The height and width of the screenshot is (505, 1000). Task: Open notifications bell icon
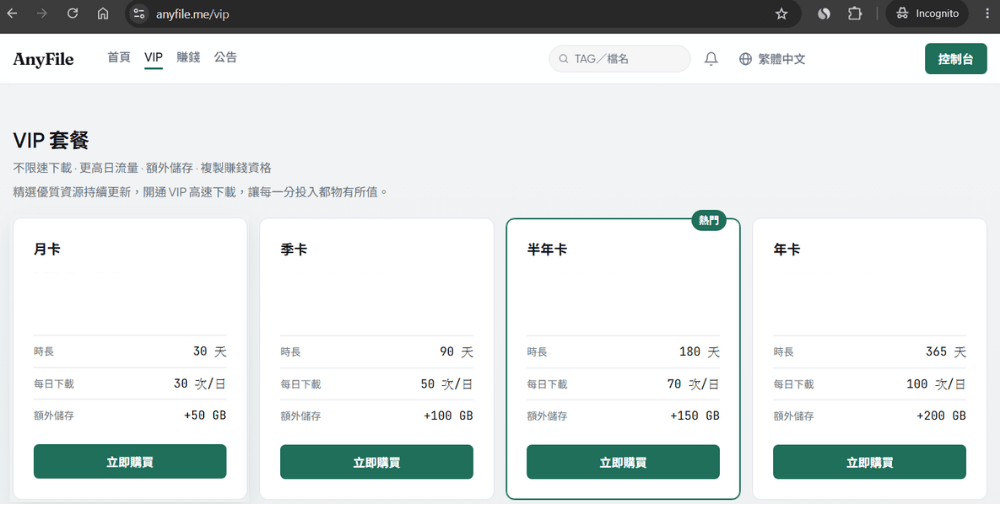pos(710,59)
